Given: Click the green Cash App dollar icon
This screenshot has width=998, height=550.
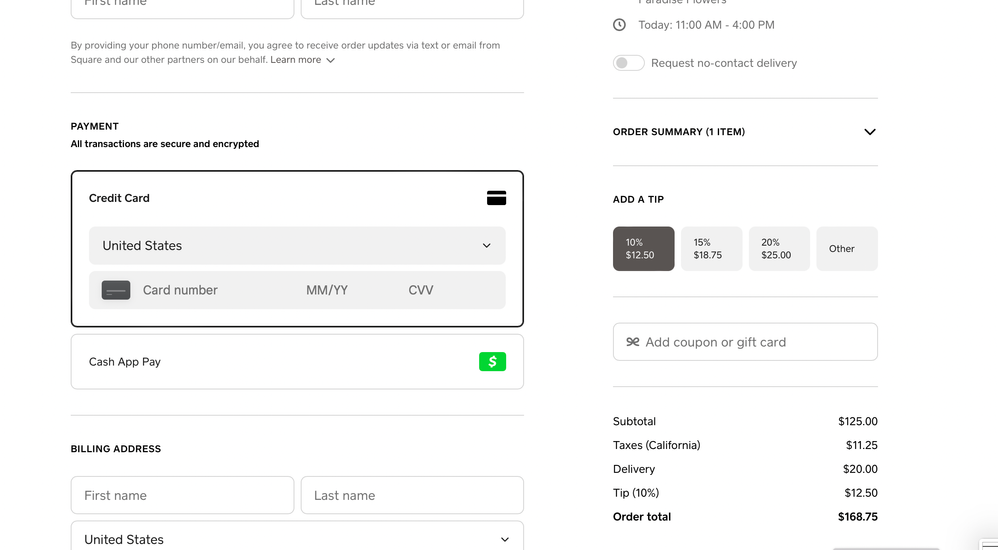Looking at the screenshot, I should (492, 362).
